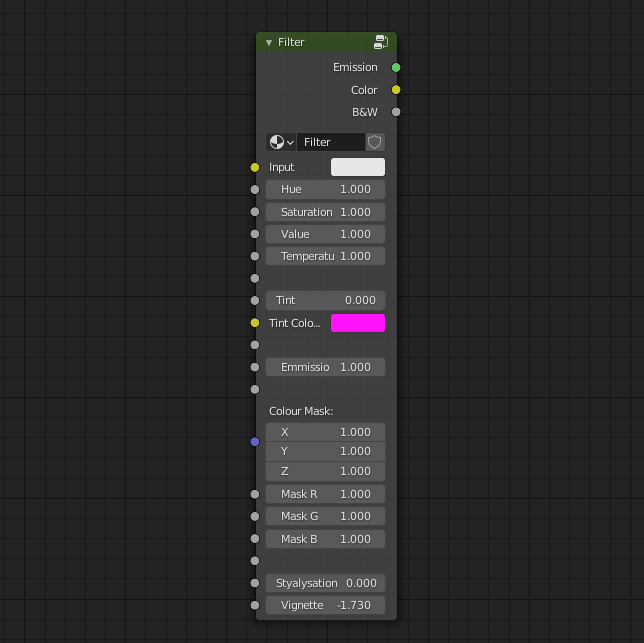Screen dimensions: 644x643
Task: Click the Saturation input socket
Action: coord(255,211)
